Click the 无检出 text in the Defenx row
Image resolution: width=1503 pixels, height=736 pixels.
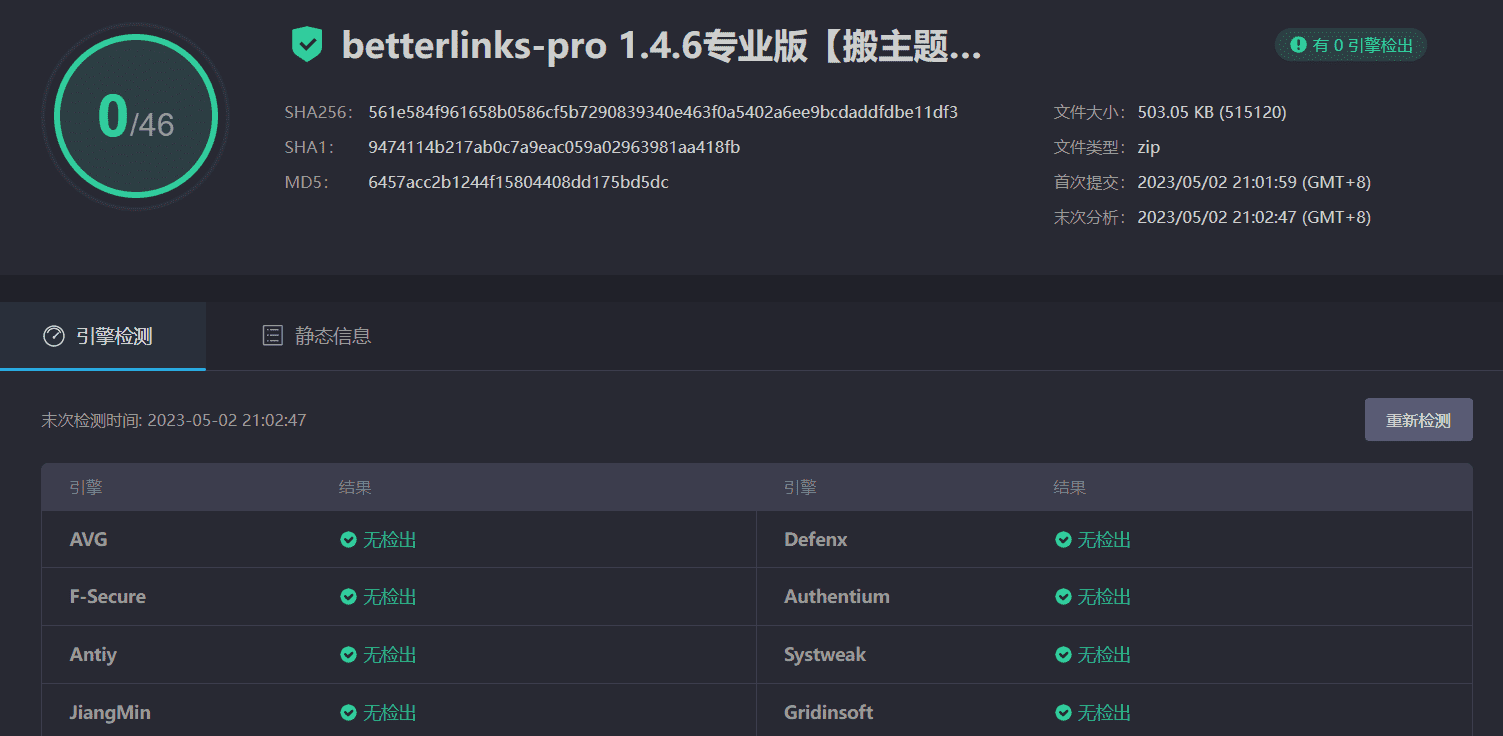[1104, 540]
